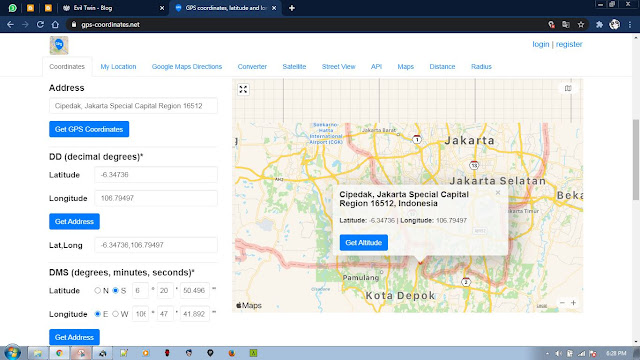The image size is (640, 360).
Task: Open Google Maps Directions tab
Action: [187, 67]
